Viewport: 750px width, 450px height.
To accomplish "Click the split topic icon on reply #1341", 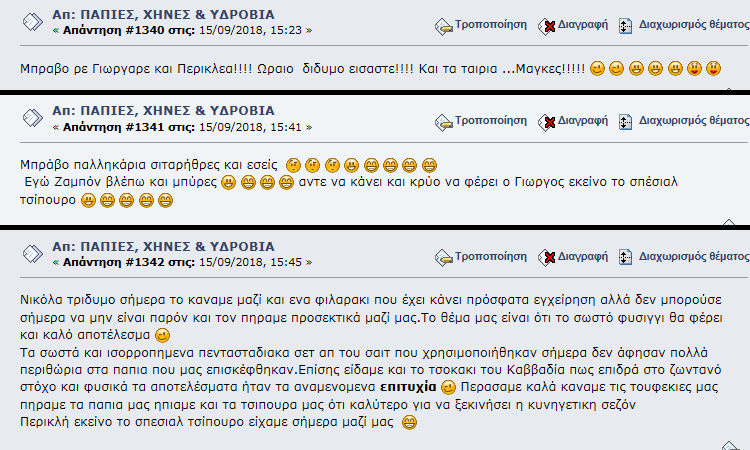I will [625, 121].
